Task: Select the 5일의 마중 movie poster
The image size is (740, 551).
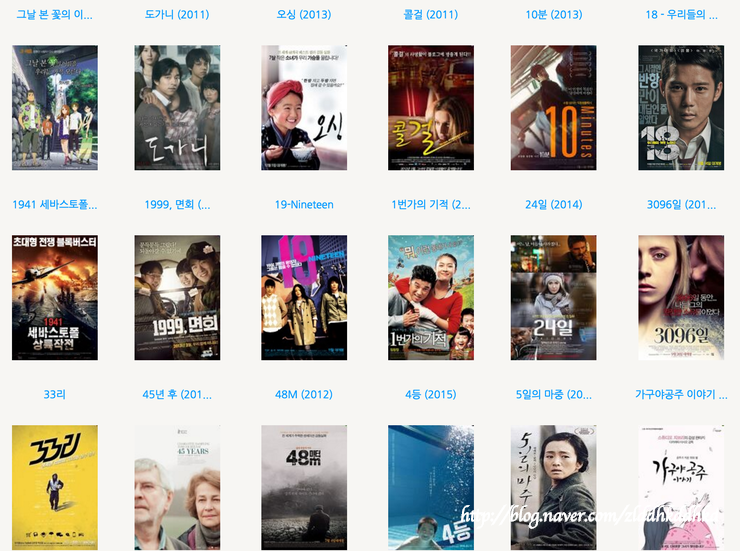Action: click(x=554, y=487)
